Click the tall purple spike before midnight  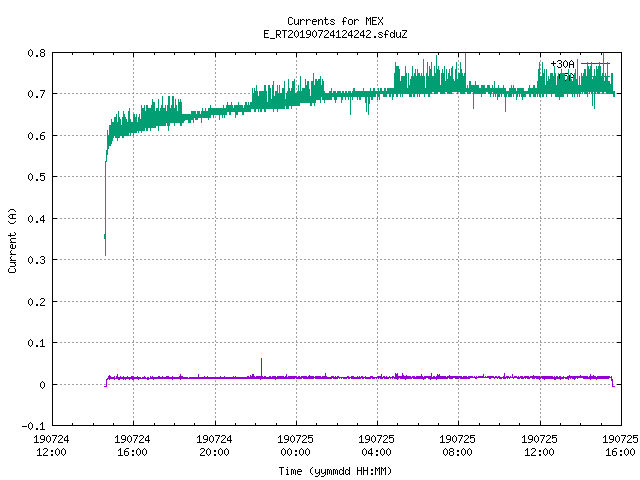coord(261,367)
